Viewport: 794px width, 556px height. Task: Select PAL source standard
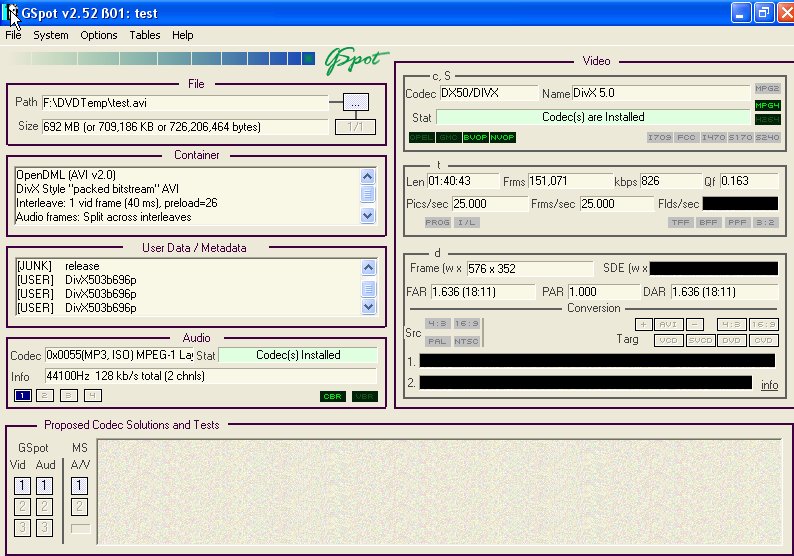click(x=437, y=341)
